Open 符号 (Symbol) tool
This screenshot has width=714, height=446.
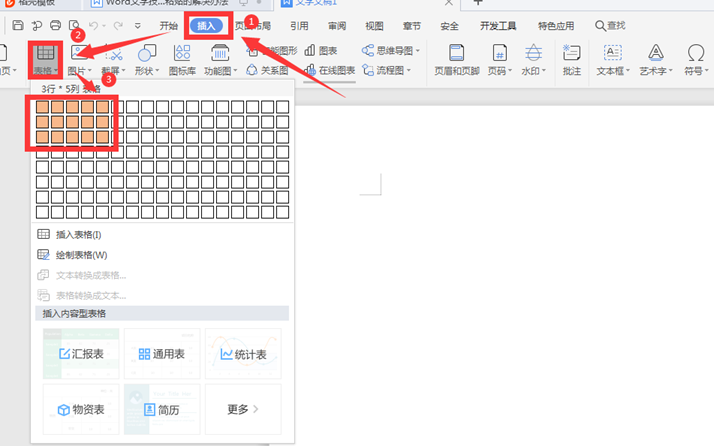click(696, 59)
